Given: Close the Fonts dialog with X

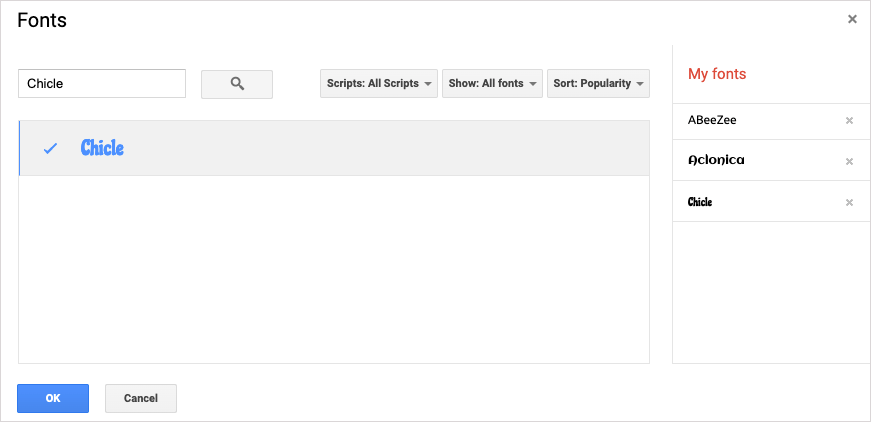Looking at the screenshot, I should click(x=852, y=19).
